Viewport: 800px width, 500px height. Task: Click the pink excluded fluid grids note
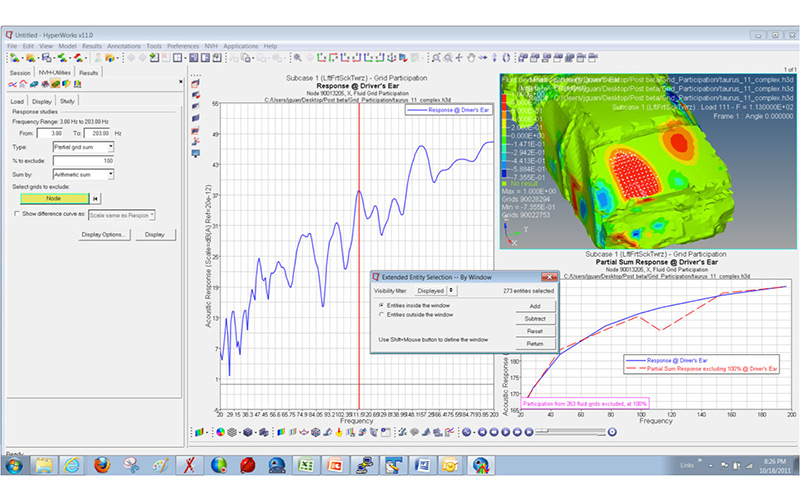(585, 404)
